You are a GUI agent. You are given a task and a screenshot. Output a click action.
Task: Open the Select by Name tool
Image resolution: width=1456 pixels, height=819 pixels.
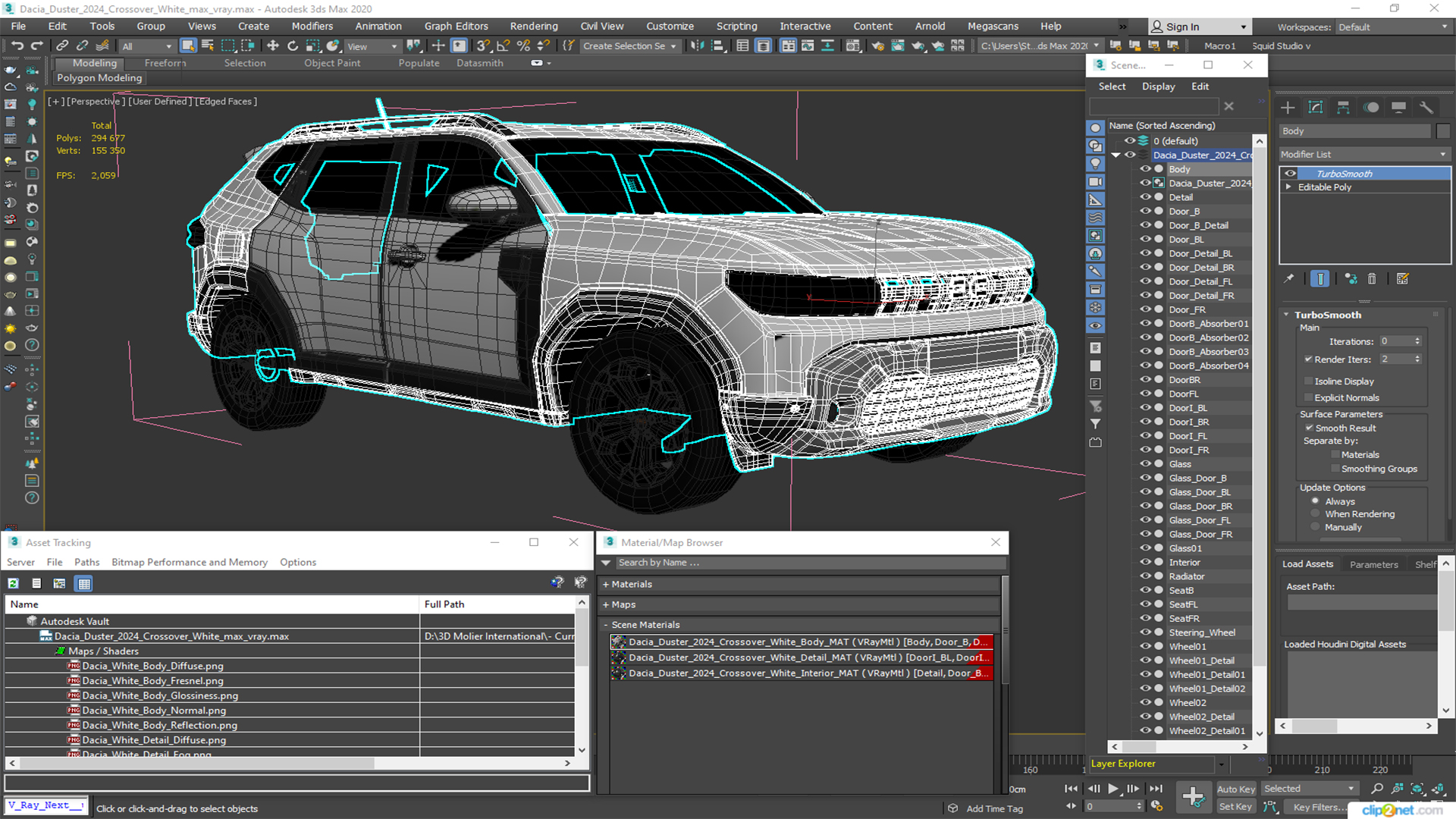point(207,46)
